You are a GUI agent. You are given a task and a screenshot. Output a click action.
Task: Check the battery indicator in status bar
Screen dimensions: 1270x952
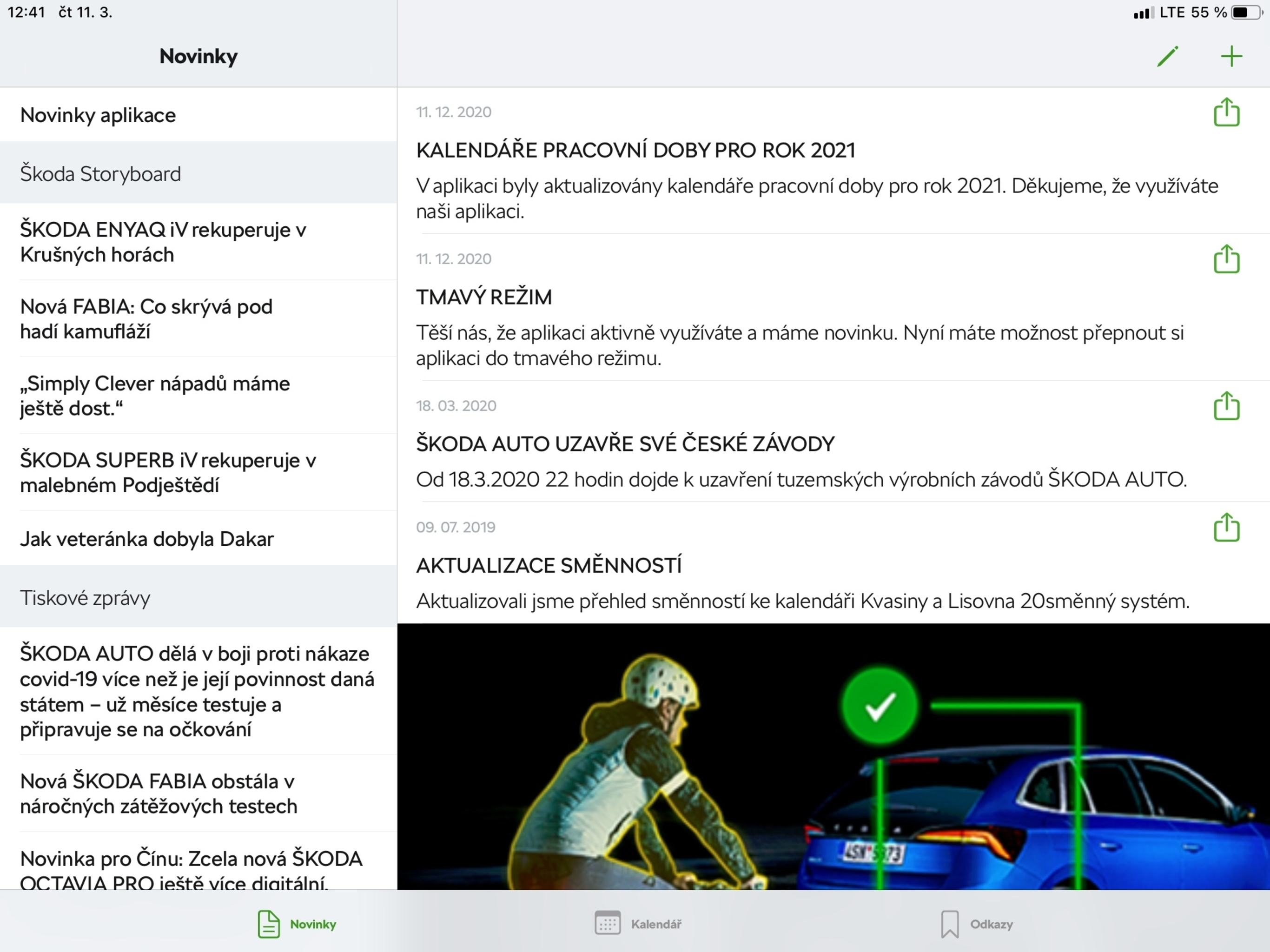coord(1246,12)
